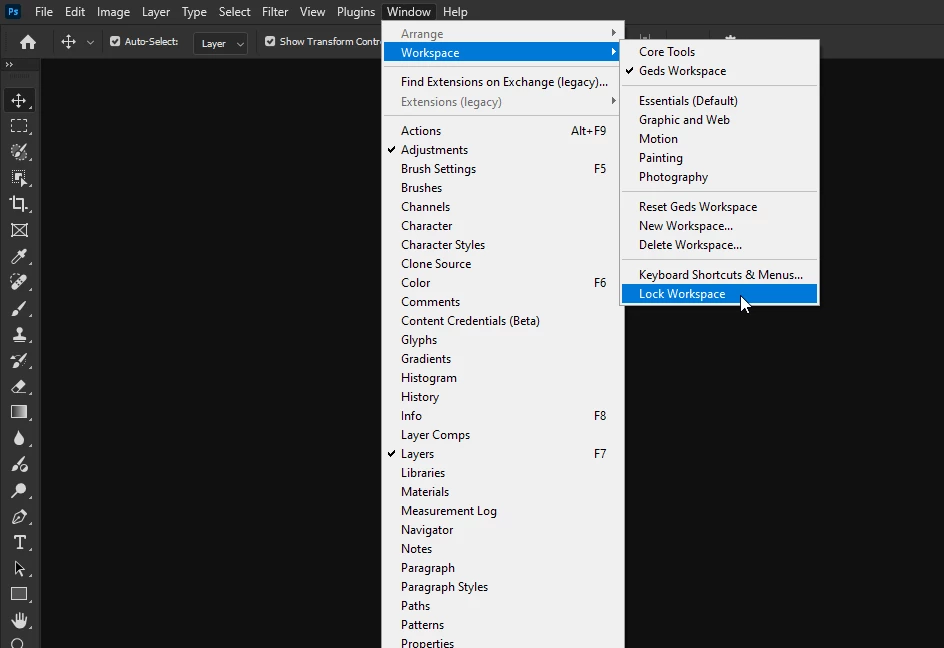
Task: Select the Eraser tool
Action: pos(19,387)
